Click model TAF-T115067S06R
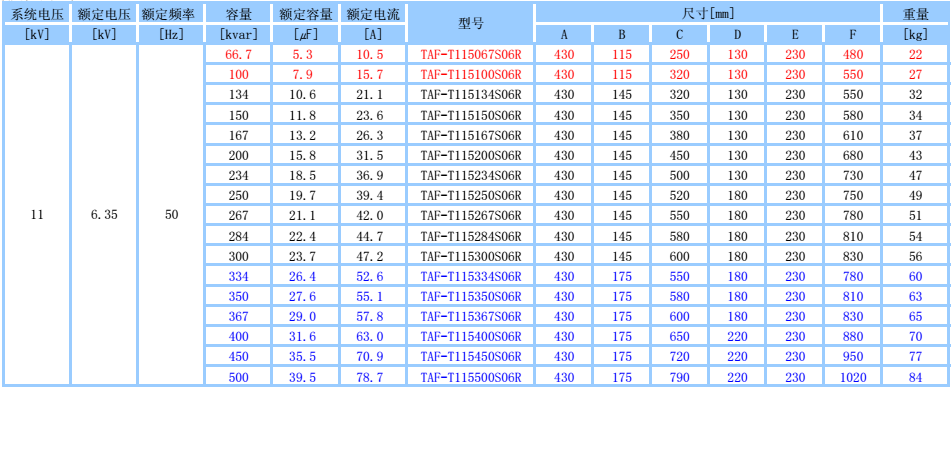 (x=471, y=55)
